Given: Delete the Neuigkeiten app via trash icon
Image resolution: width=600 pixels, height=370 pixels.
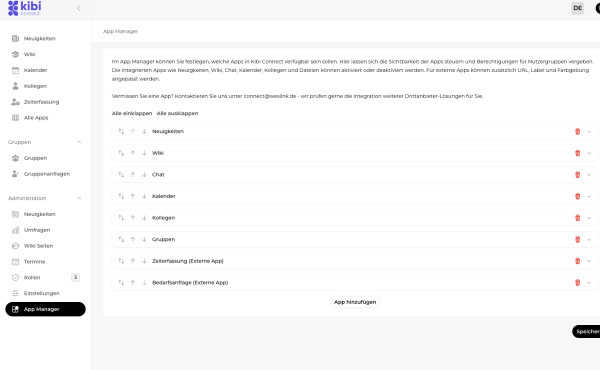Looking at the screenshot, I should click(577, 131).
